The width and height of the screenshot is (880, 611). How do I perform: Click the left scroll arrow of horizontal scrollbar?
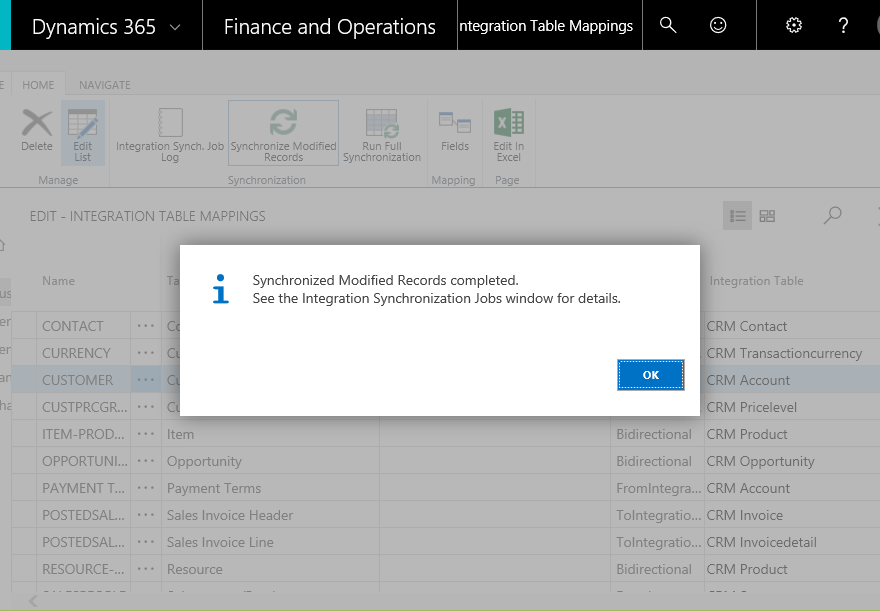[33, 601]
